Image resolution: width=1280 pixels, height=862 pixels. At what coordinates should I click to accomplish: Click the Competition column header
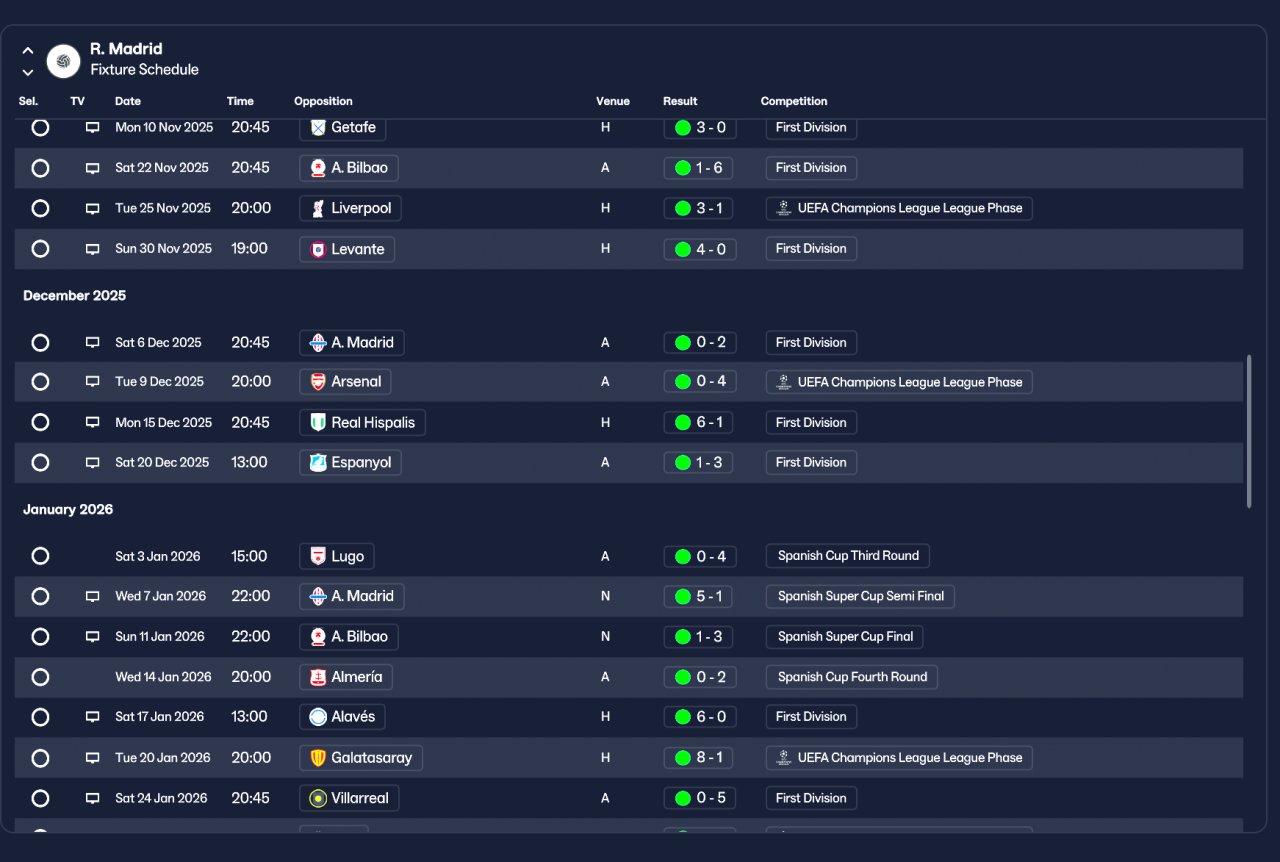click(x=794, y=101)
